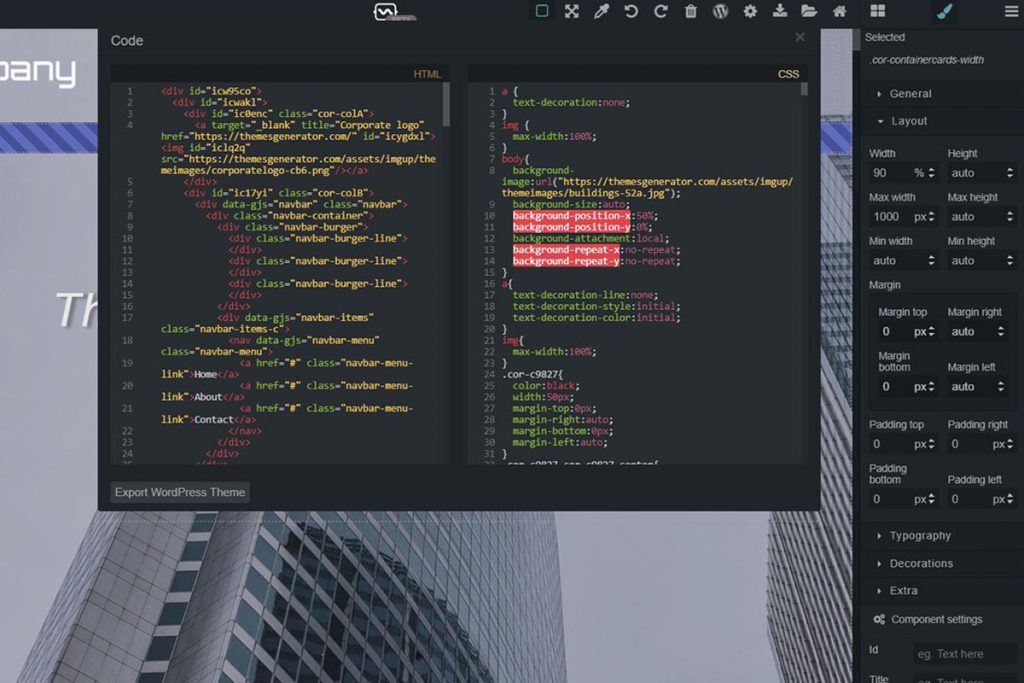Click the HTML scrollbar thumb

[x=446, y=104]
